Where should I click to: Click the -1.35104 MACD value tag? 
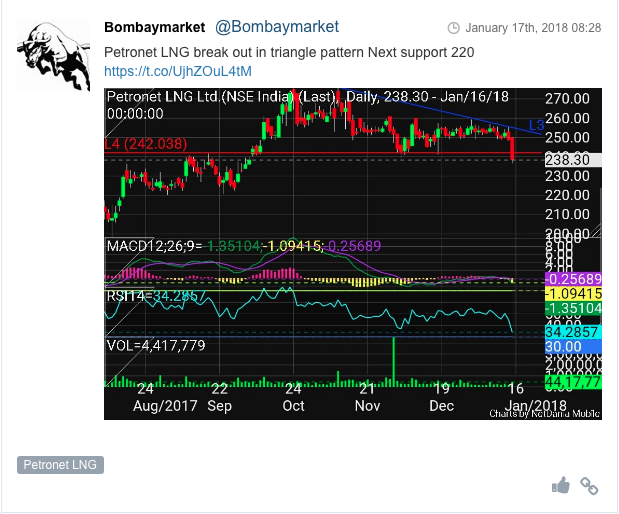573,308
